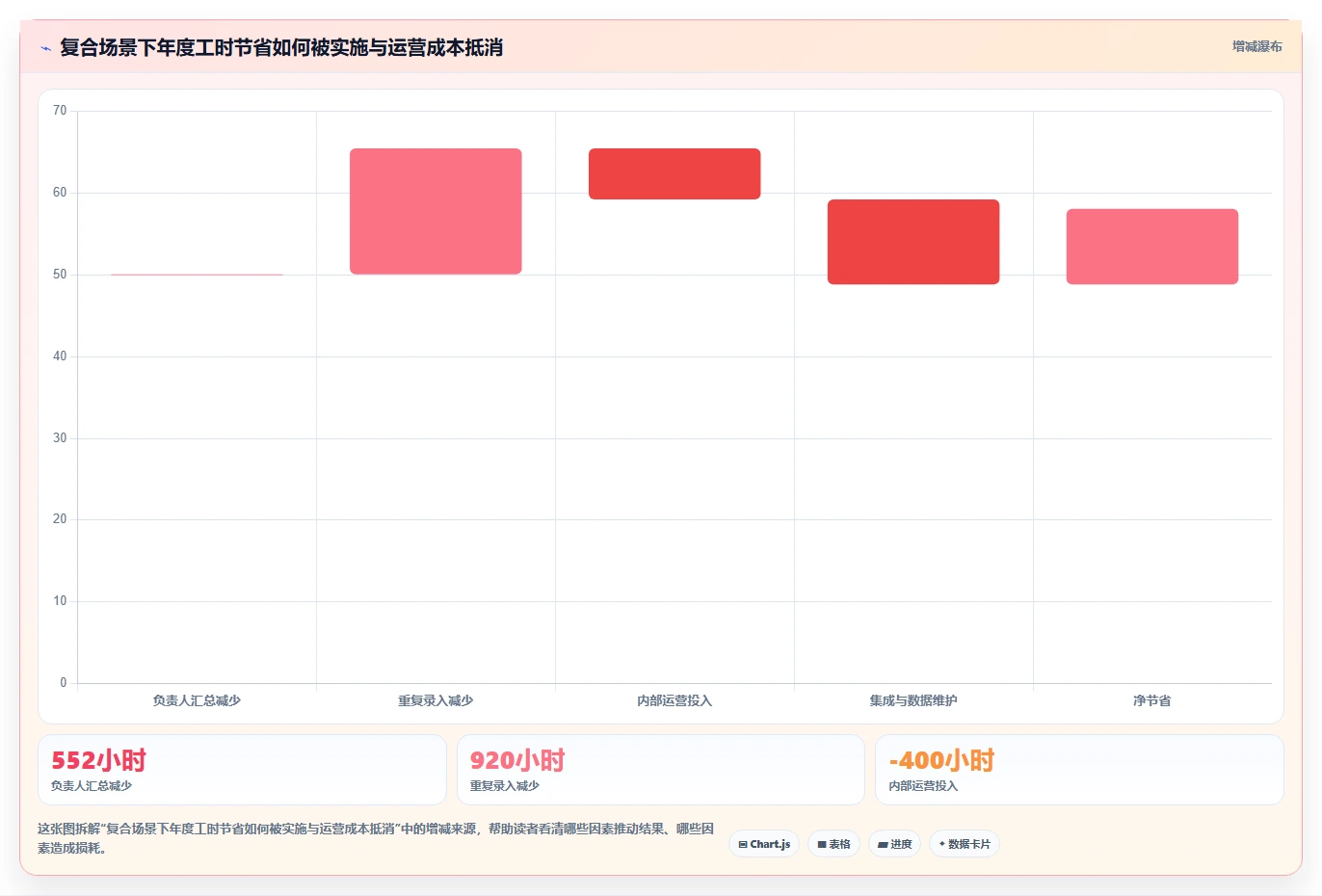Click y-axis value 40

point(60,356)
